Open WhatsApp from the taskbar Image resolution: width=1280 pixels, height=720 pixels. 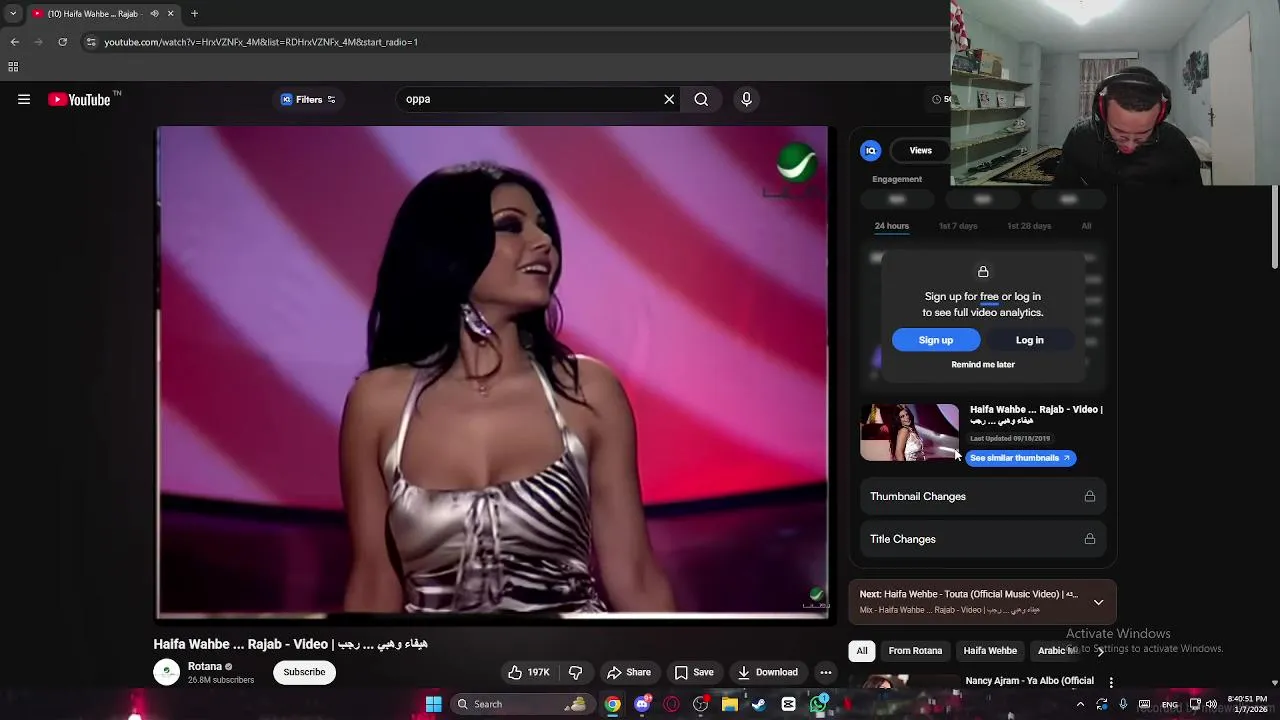tap(818, 704)
